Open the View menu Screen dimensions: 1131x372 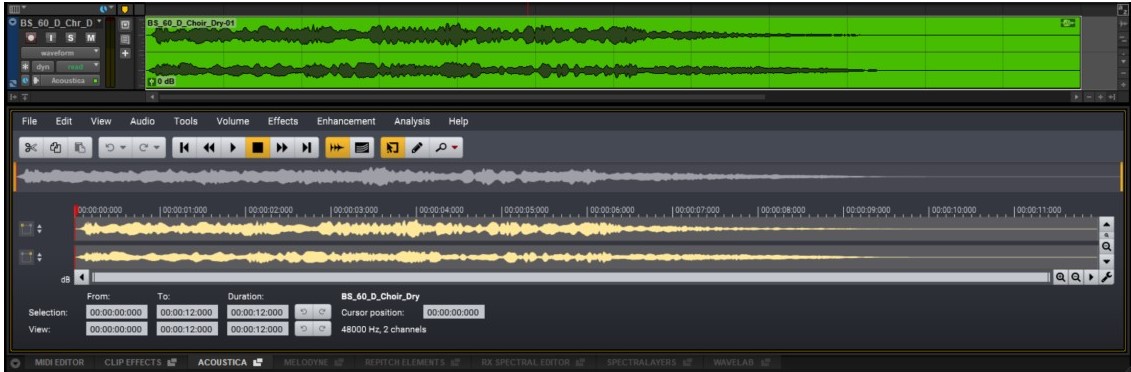click(x=101, y=121)
